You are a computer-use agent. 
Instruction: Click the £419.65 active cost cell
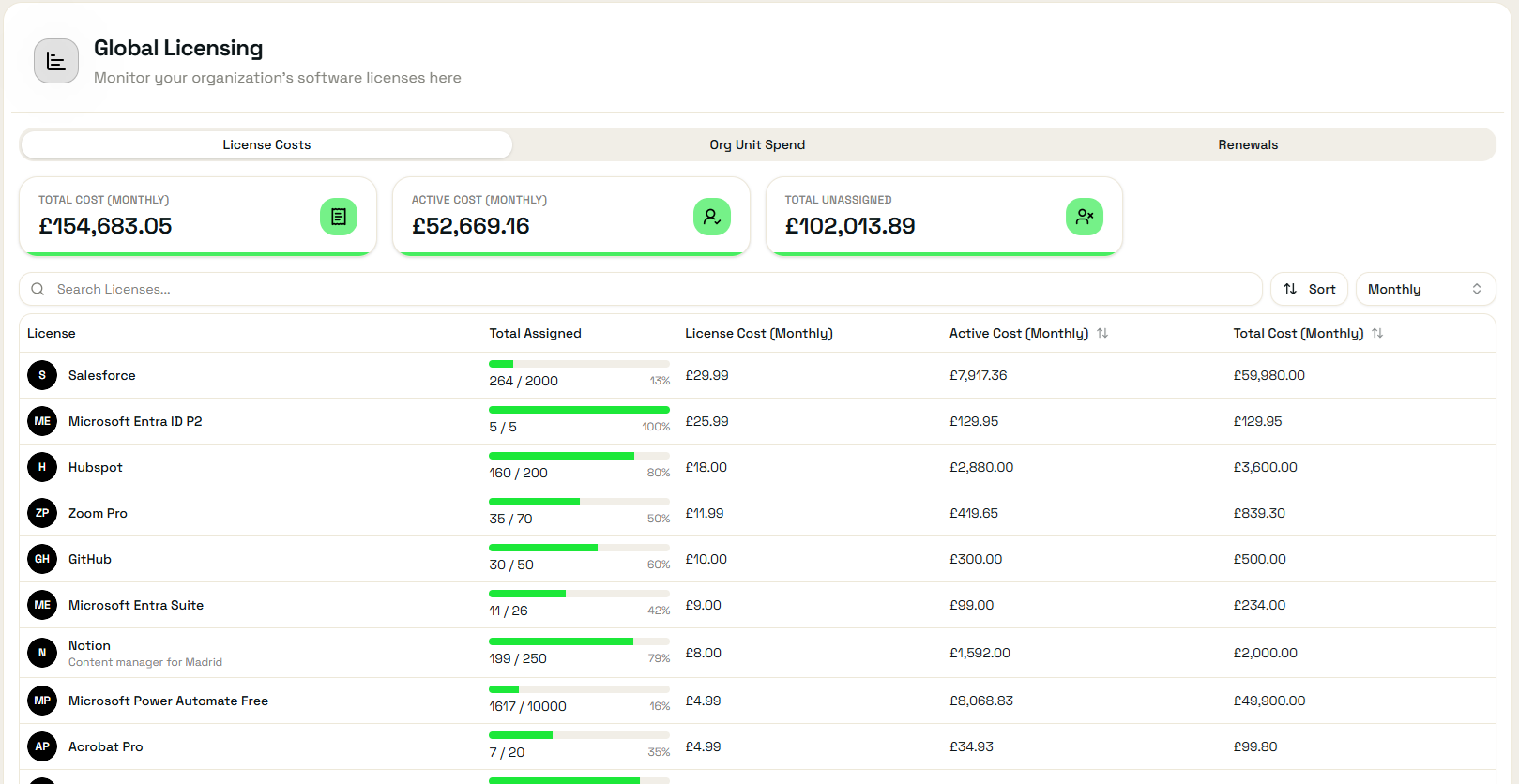click(974, 513)
